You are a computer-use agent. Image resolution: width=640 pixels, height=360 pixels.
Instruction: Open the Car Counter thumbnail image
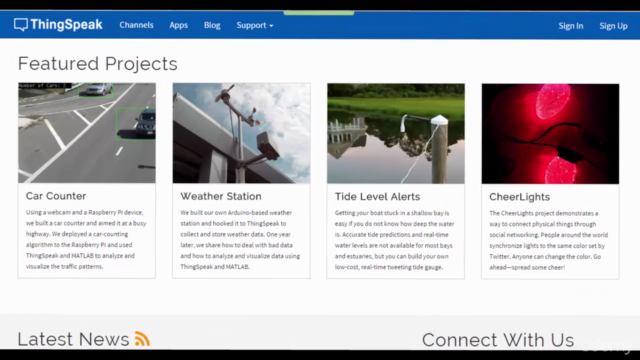(87, 133)
